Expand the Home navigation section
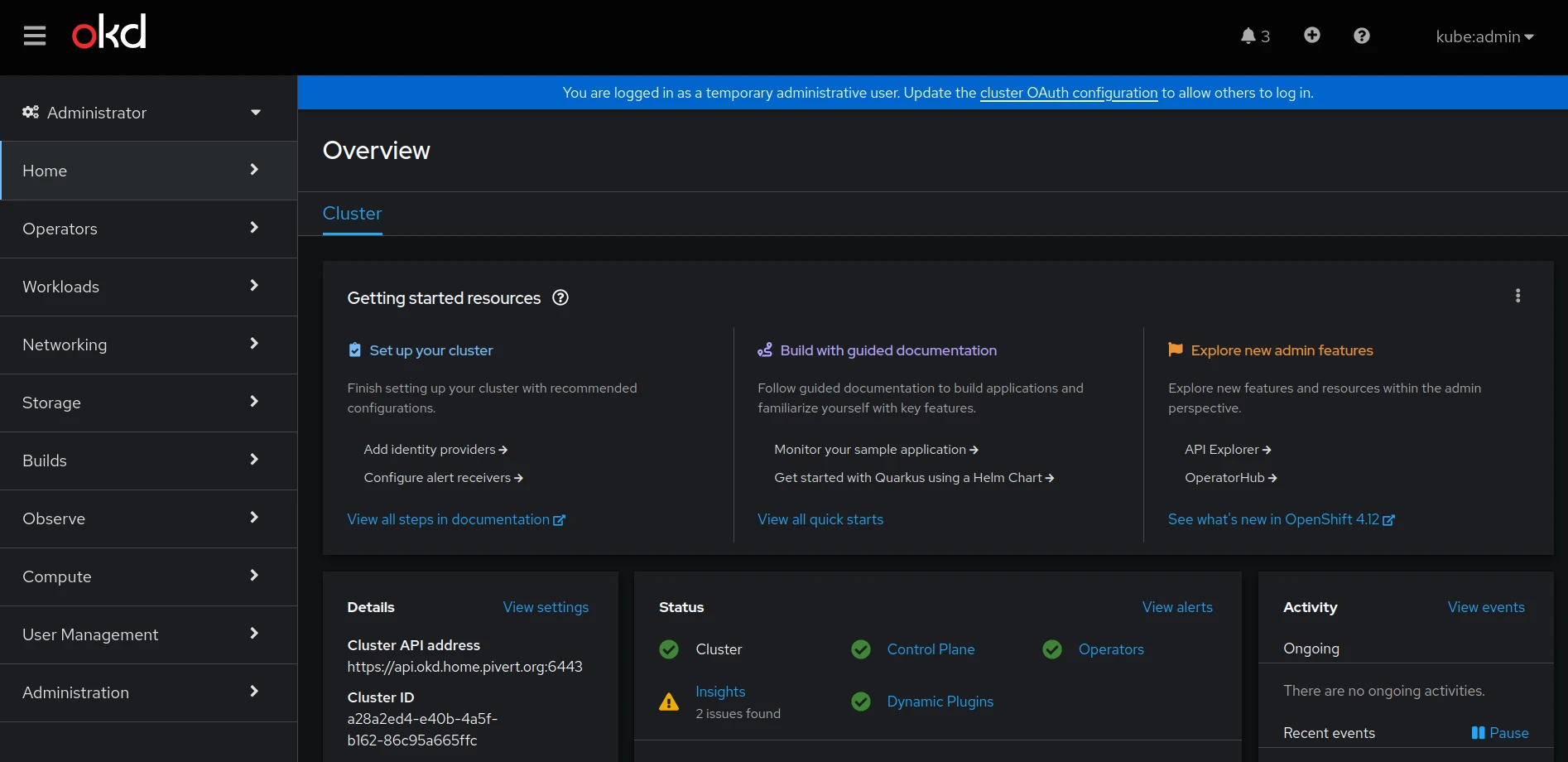Image resolution: width=1568 pixels, height=762 pixels. coord(149,171)
